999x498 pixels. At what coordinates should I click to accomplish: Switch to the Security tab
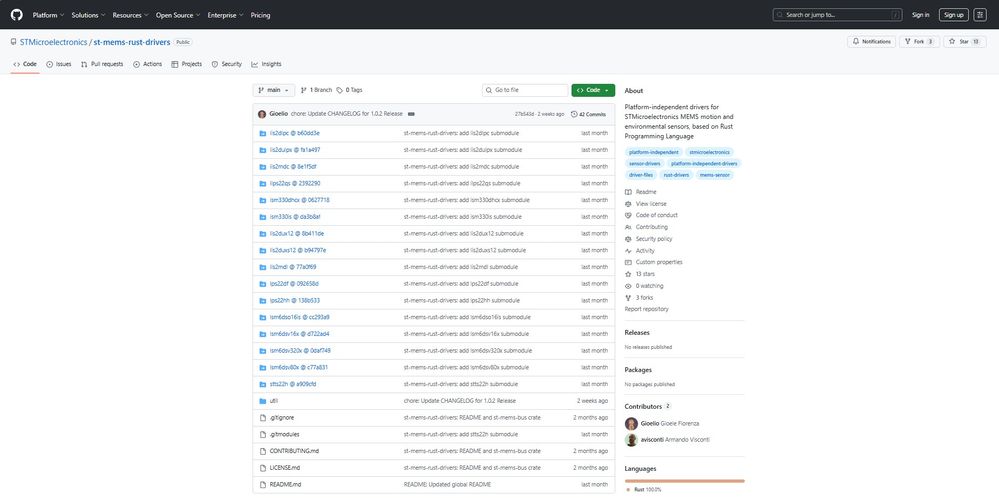pos(227,64)
